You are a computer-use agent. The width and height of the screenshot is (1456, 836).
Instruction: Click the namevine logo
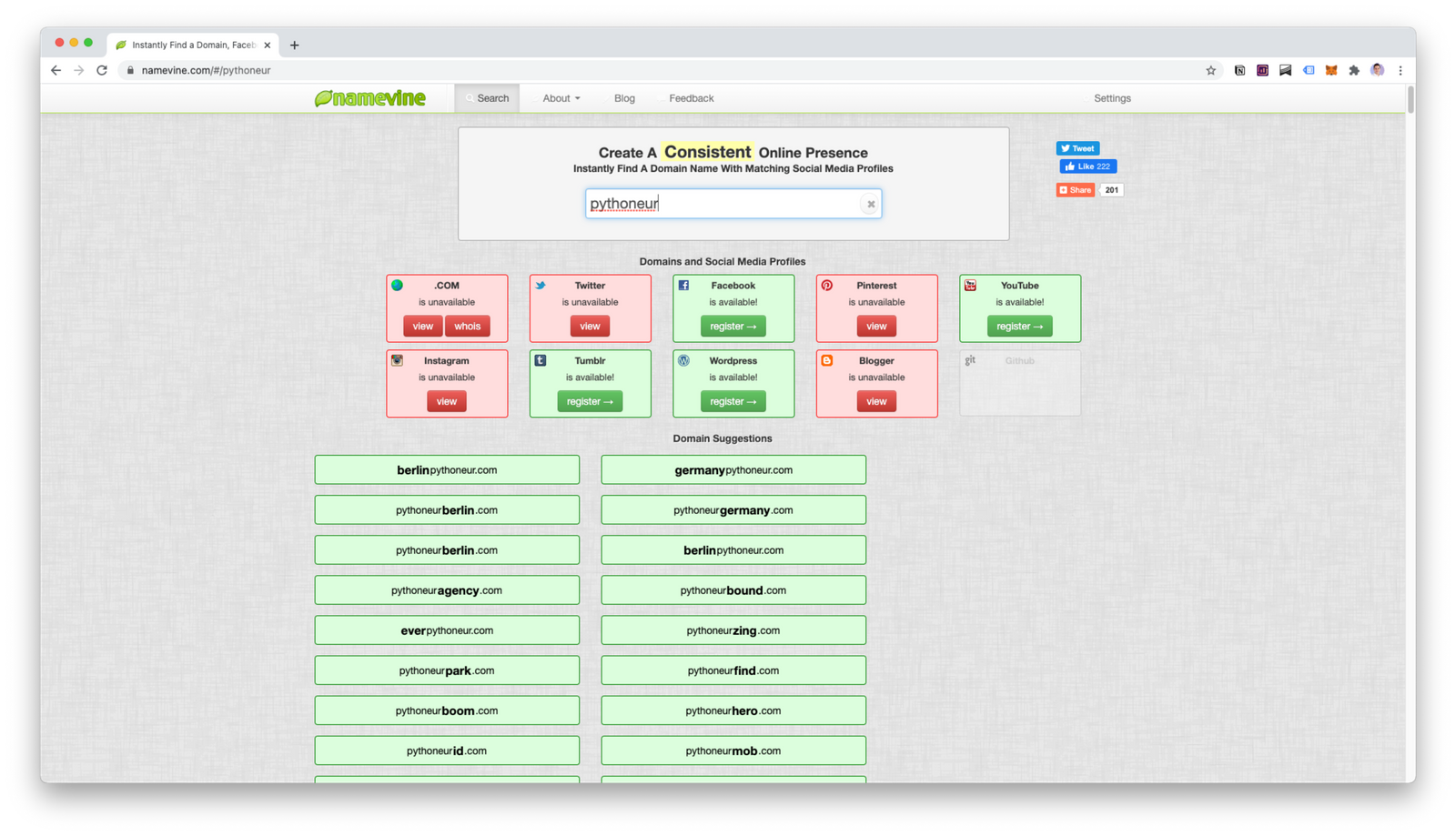pos(369,98)
